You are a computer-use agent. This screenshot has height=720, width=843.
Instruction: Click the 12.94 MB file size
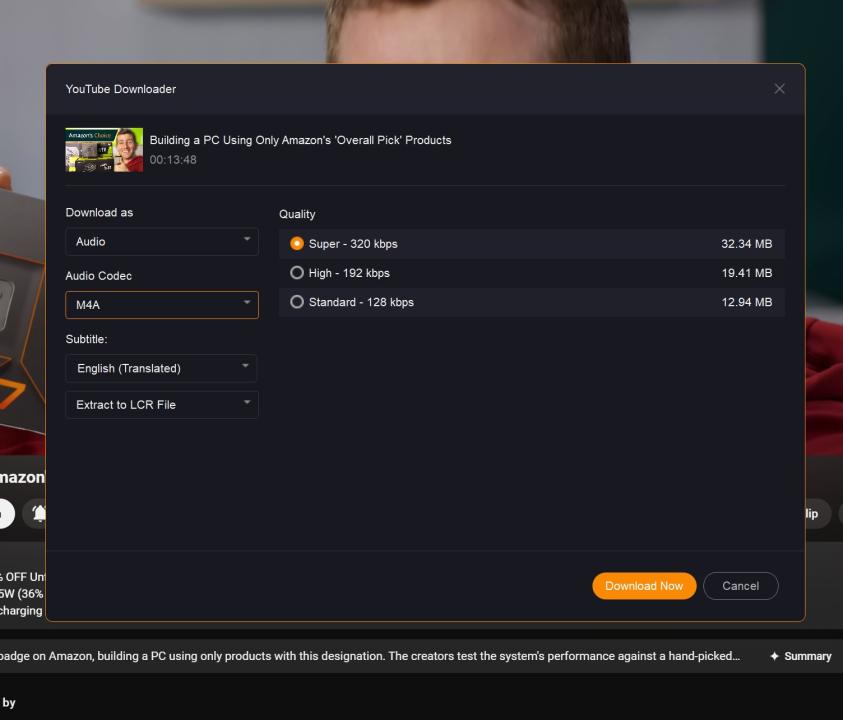pos(746,302)
